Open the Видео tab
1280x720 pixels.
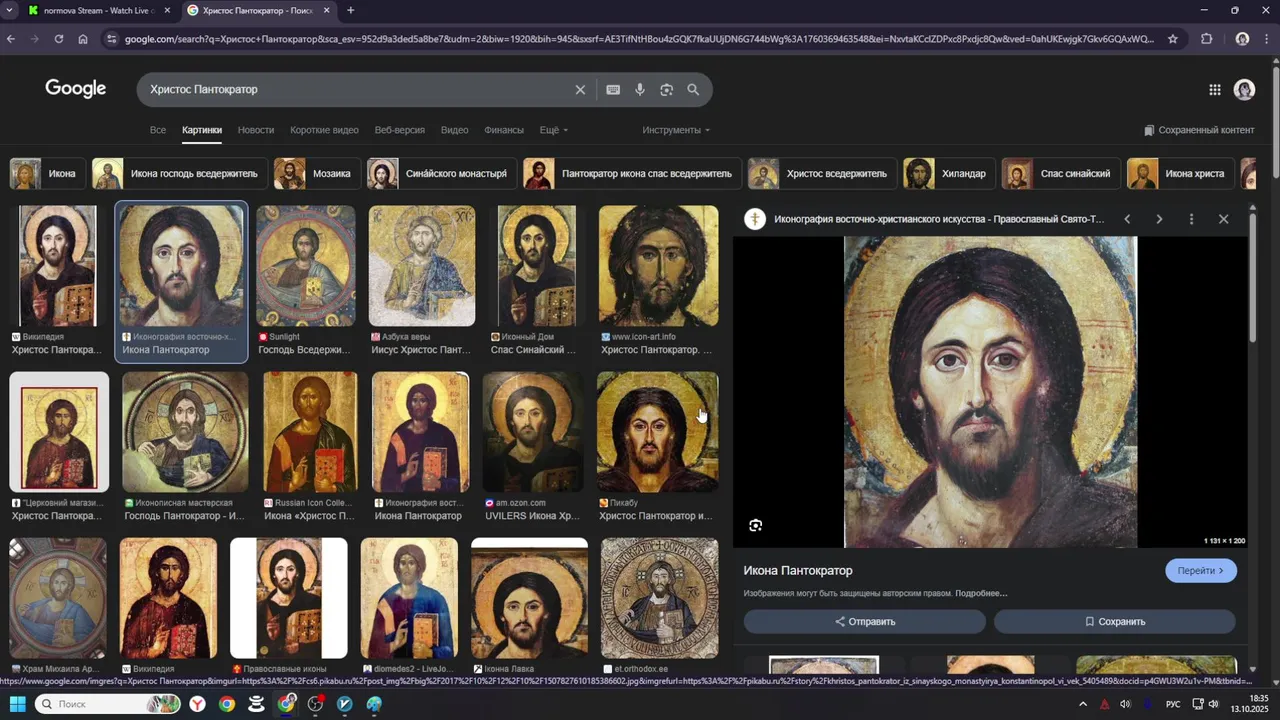(x=454, y=130)
